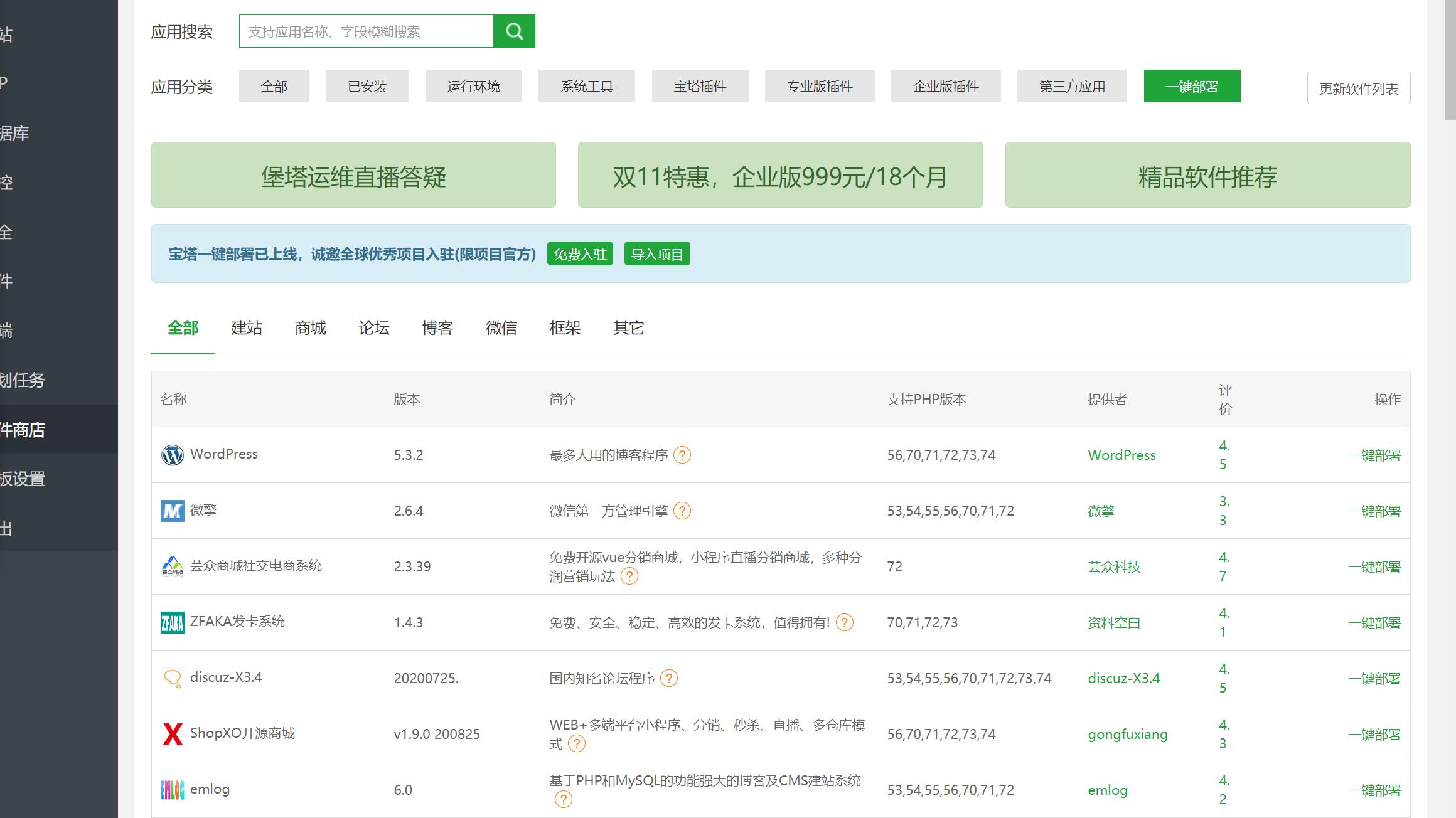Deploy ZFAKA发卡系统 via 一键部署 link
This screenshot has height=818, width=1456.
point(1374,623)
